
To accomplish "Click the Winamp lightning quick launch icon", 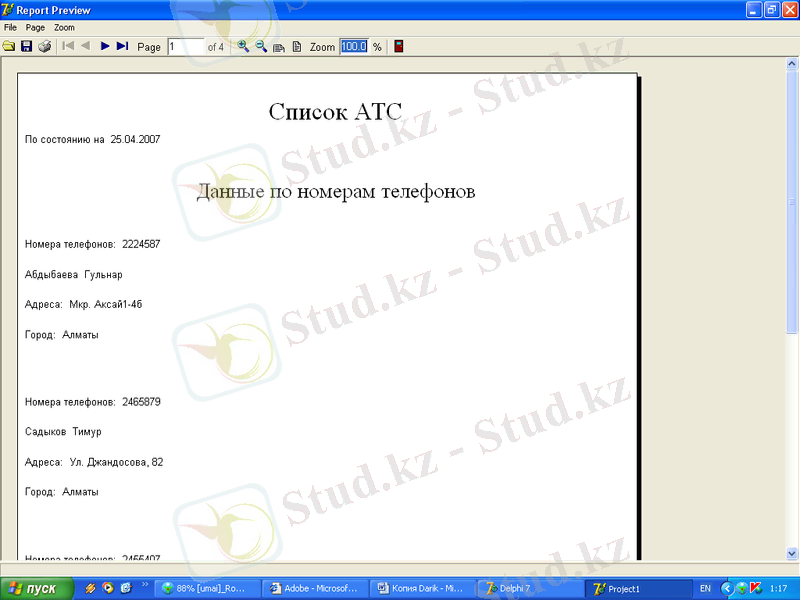I will [90, 588].
